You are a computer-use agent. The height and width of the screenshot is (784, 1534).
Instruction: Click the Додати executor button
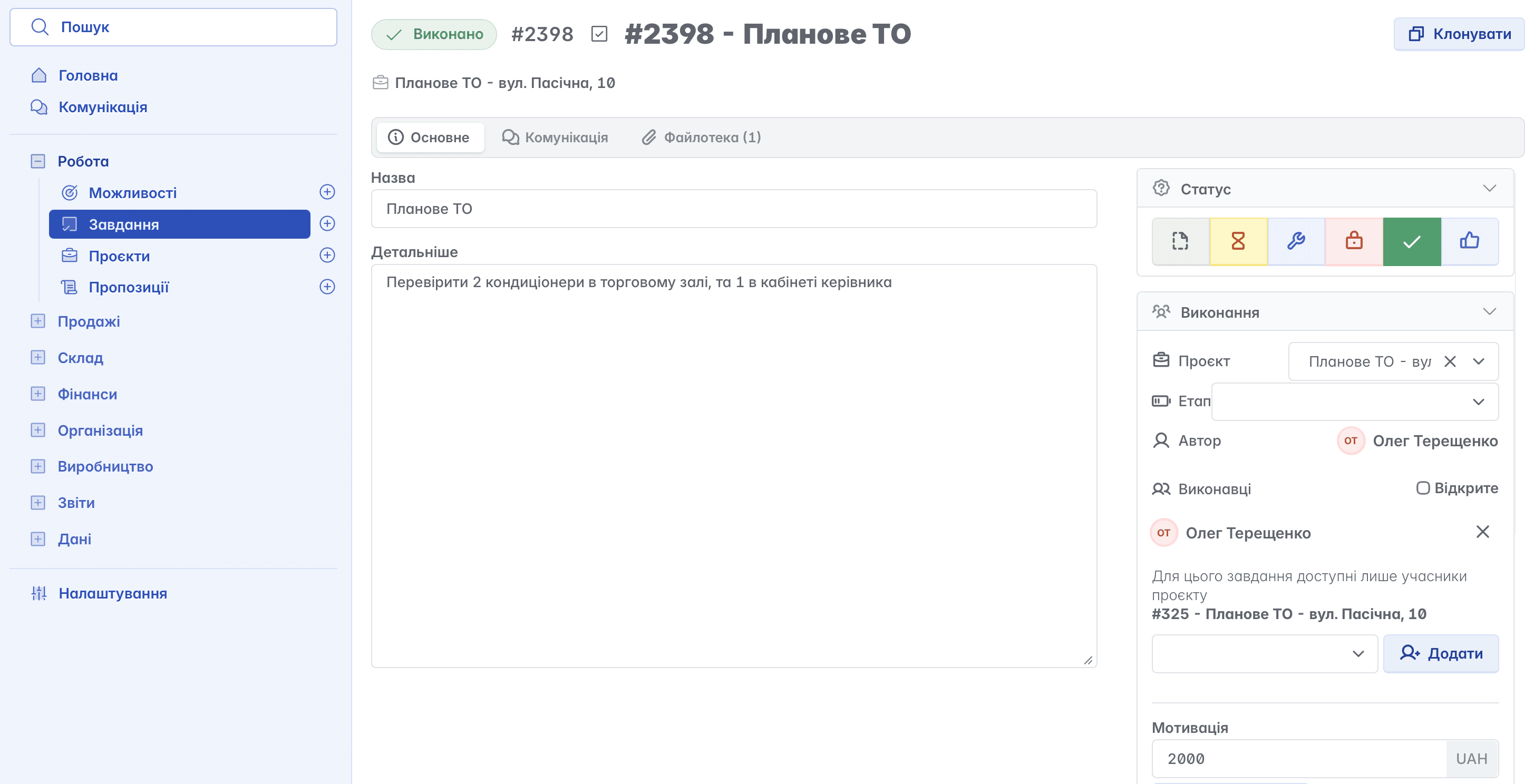coord(1440,654)
